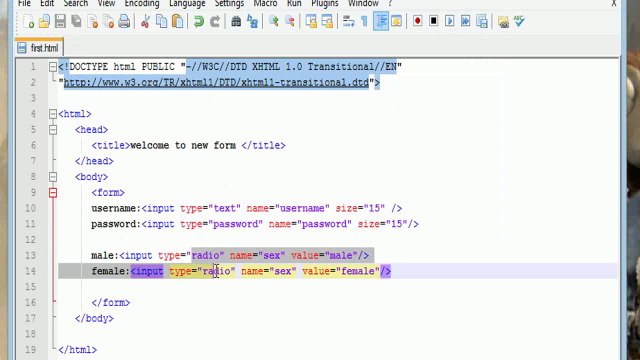Click the text 'welcome to new form' in title
The image size is (640, 360).
tap(183, 145)
